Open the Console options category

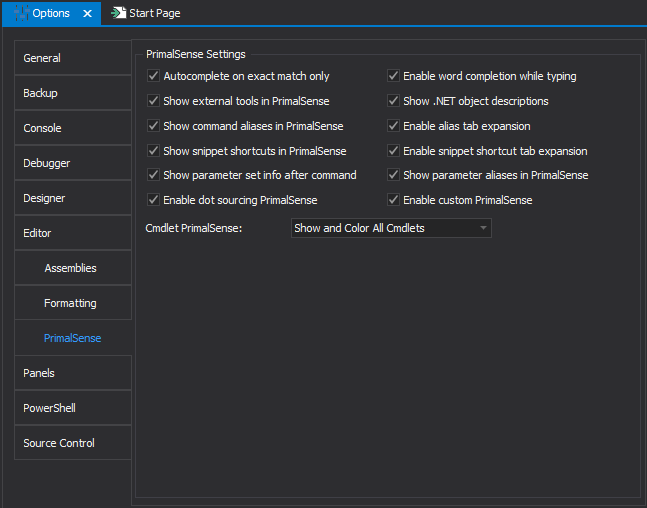pos(73,128)
